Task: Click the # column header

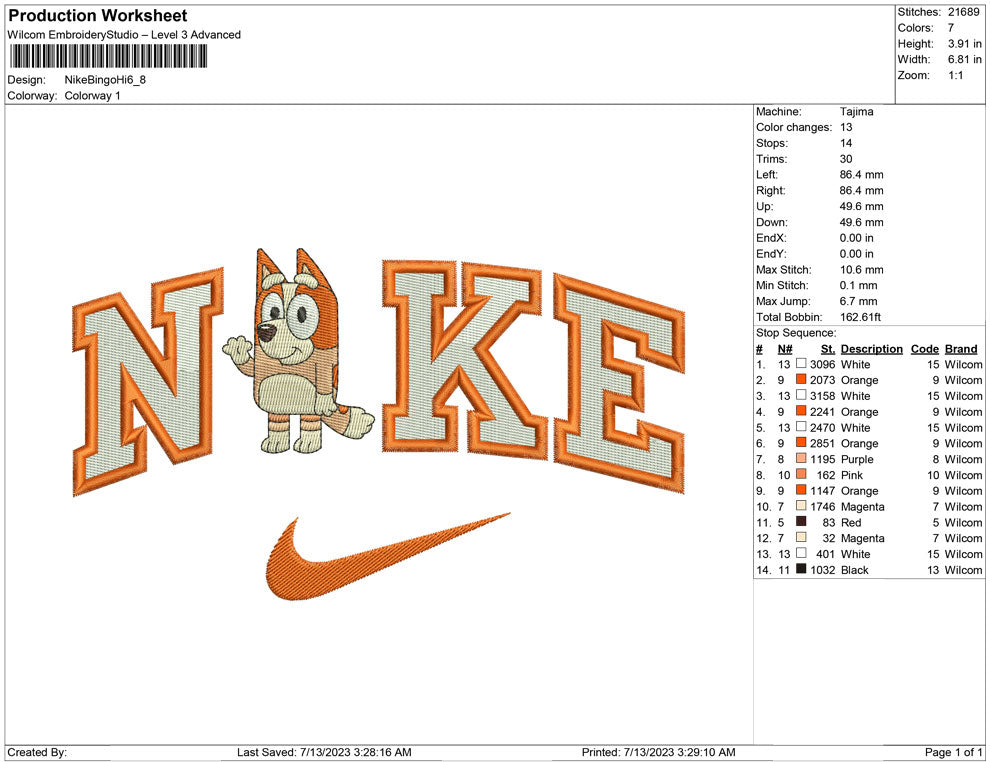Action: [759, 349]
